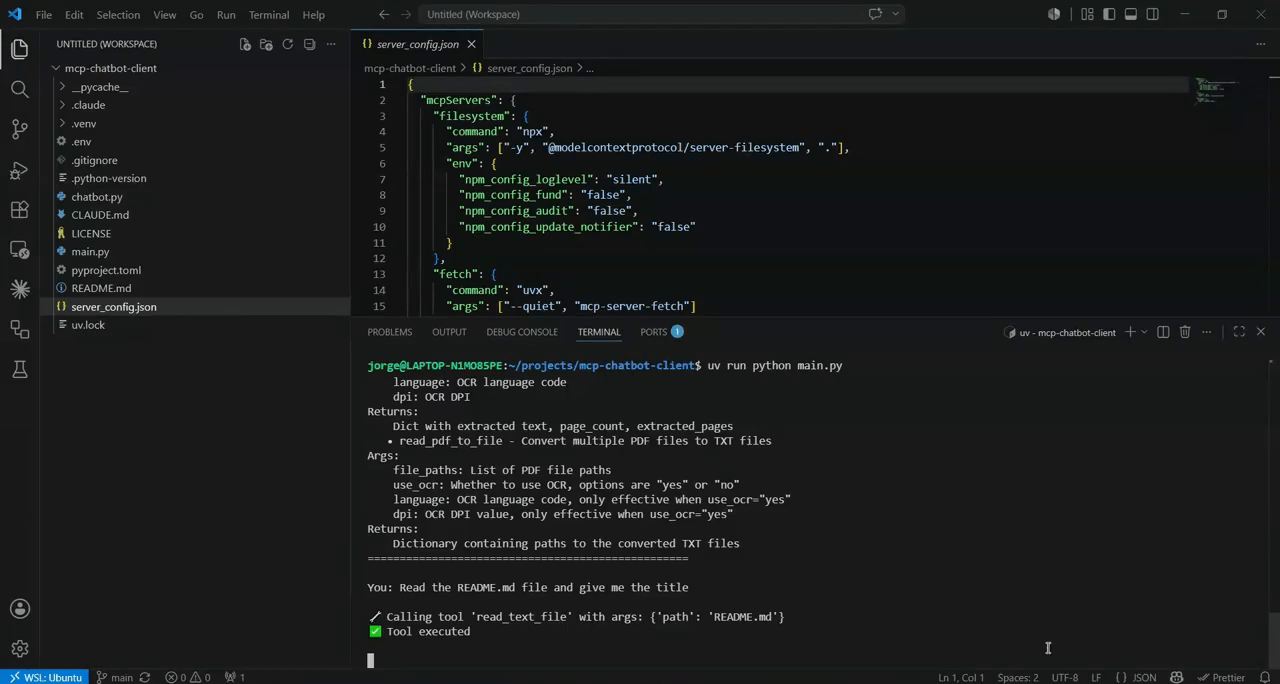The height and width of the screenshot is (684, 1280).
Task: Open Explorer views and more actions menu
Action: (332, 44)
